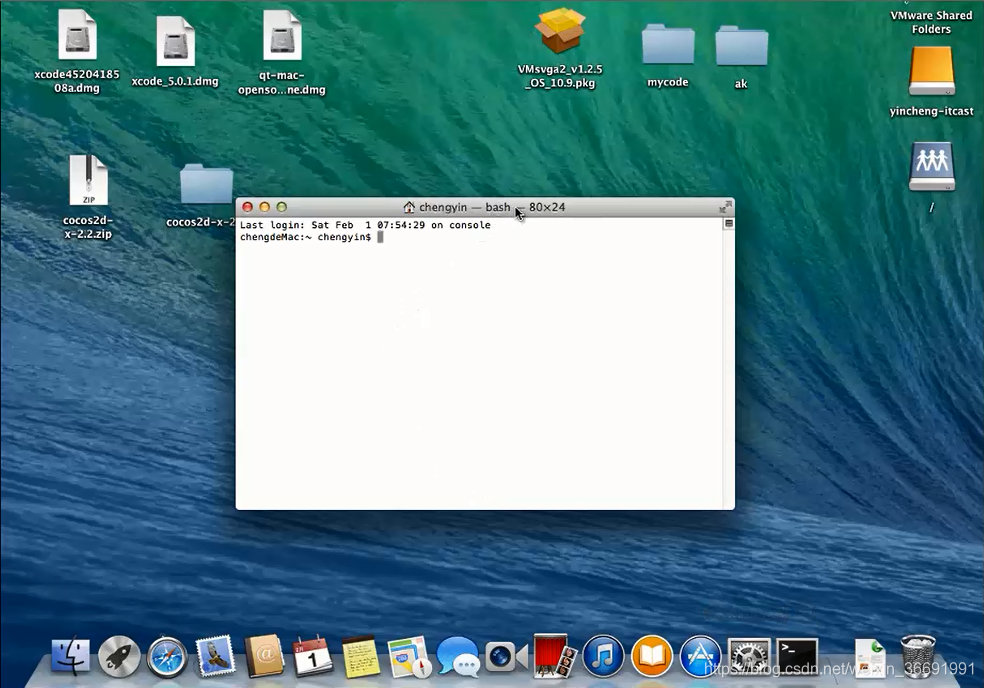Open Finder from the dock
The height and width of the screenshot is (688, 984).
(x=70, y=657)
